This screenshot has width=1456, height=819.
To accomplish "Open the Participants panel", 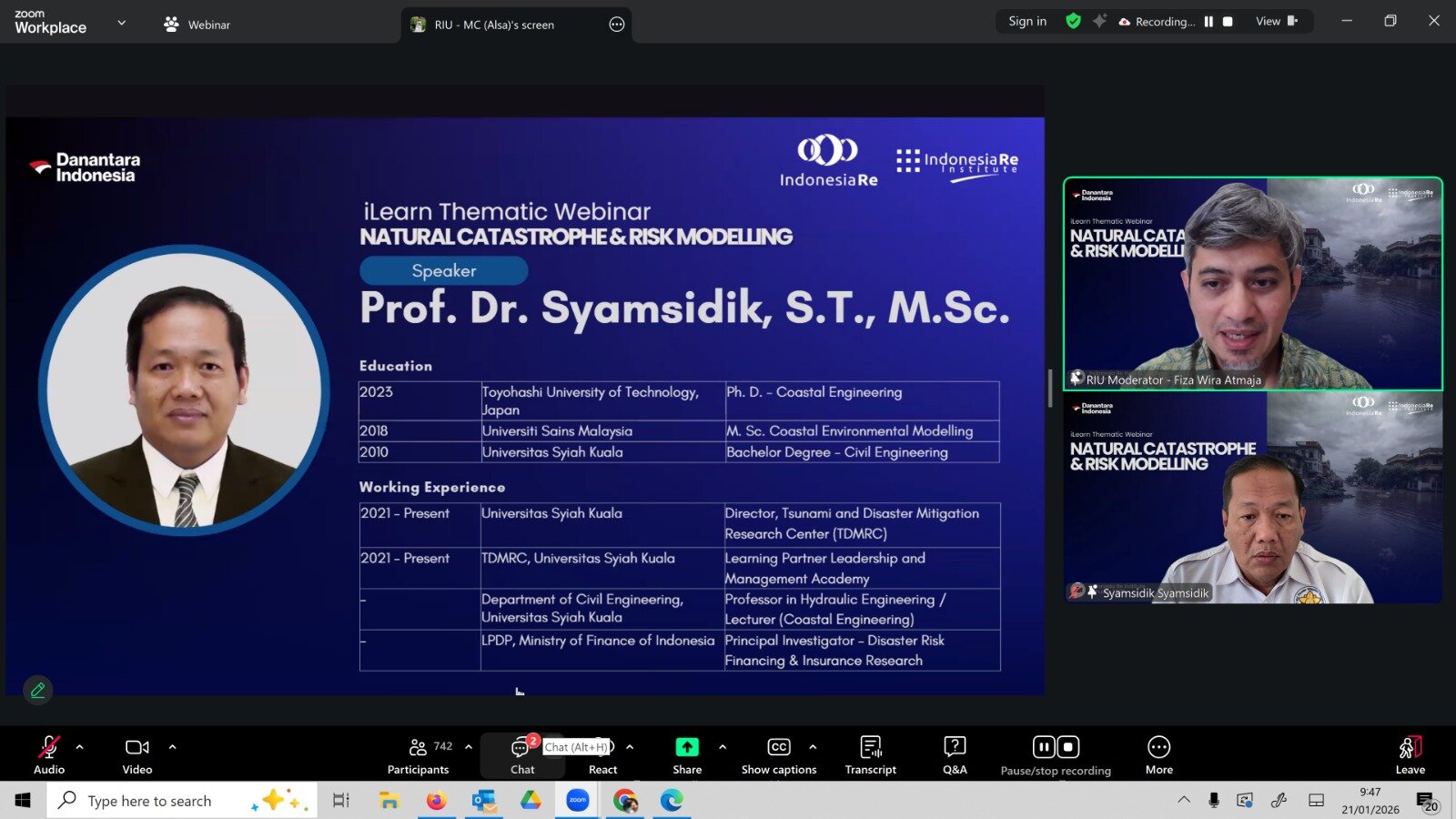I will point(418,755).
